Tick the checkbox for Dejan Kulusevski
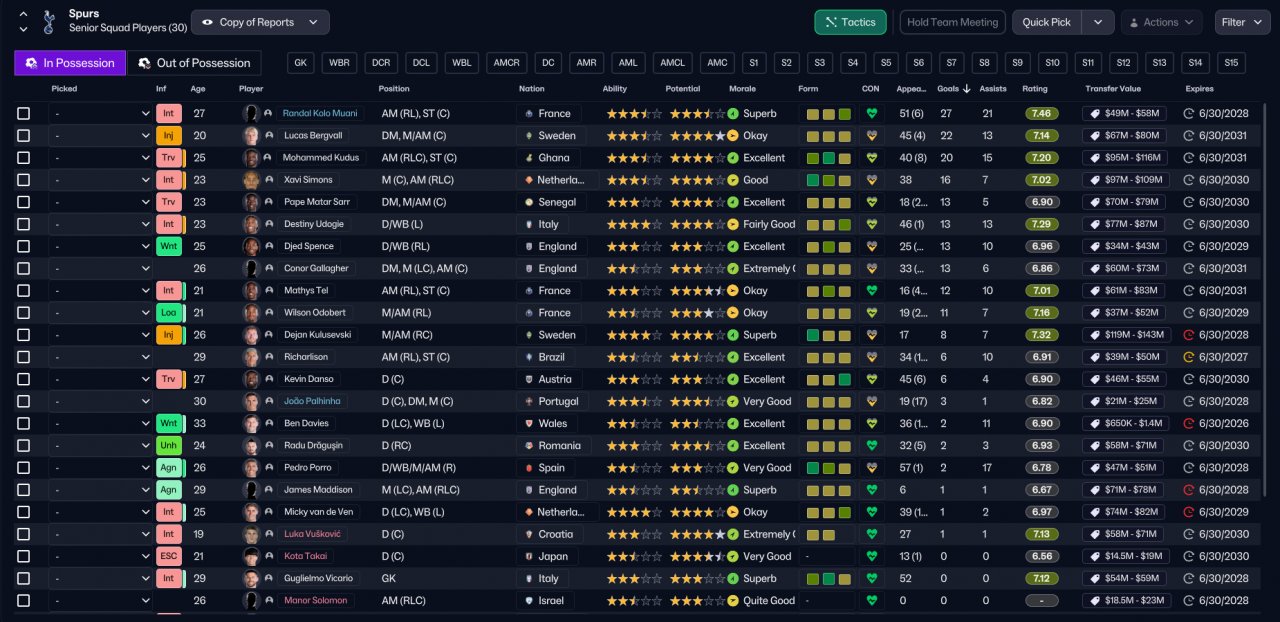Screen dimensions: 1280x622 [24, 335]
